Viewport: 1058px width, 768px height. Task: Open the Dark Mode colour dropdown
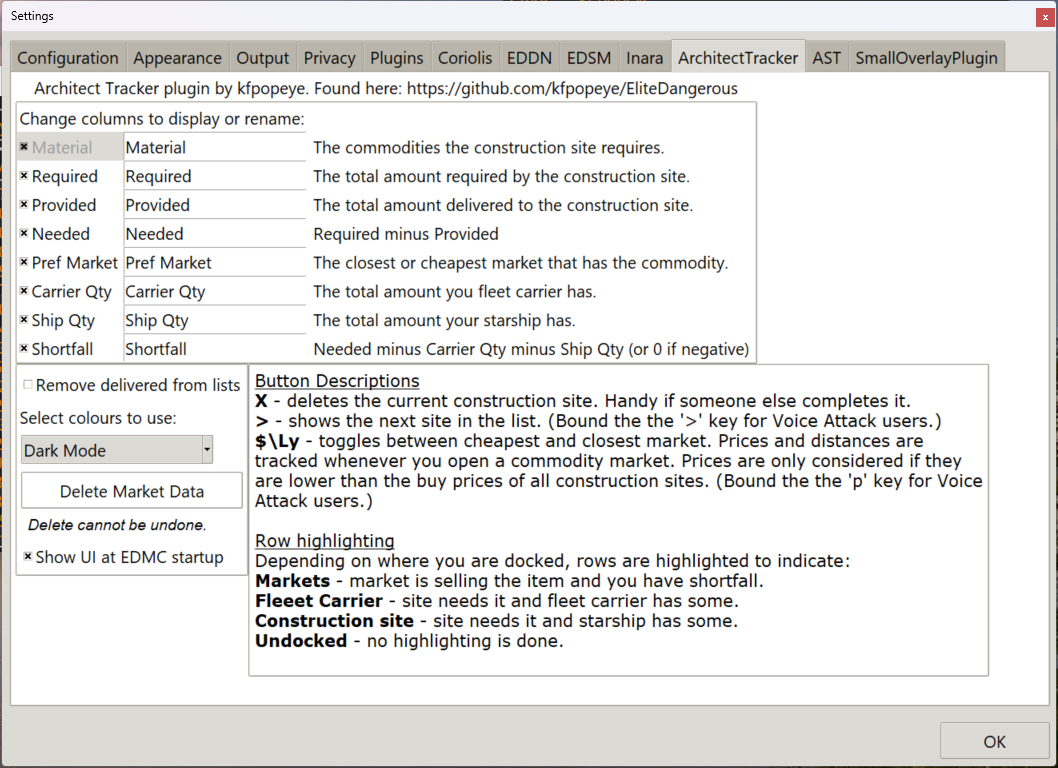pyautogui.click(x=117, y=450)
